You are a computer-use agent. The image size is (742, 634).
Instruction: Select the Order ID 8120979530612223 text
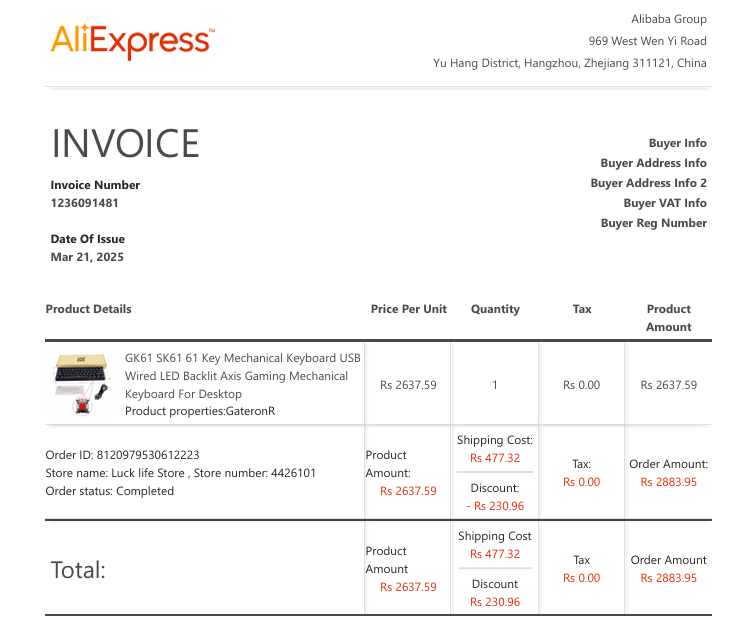point(122,455)
